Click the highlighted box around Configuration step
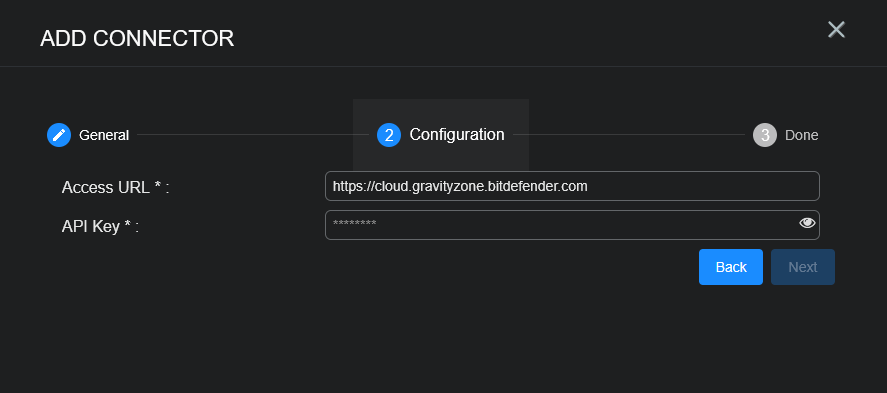The width and height of the screenshot is (887, 393). tap(441, 135)
